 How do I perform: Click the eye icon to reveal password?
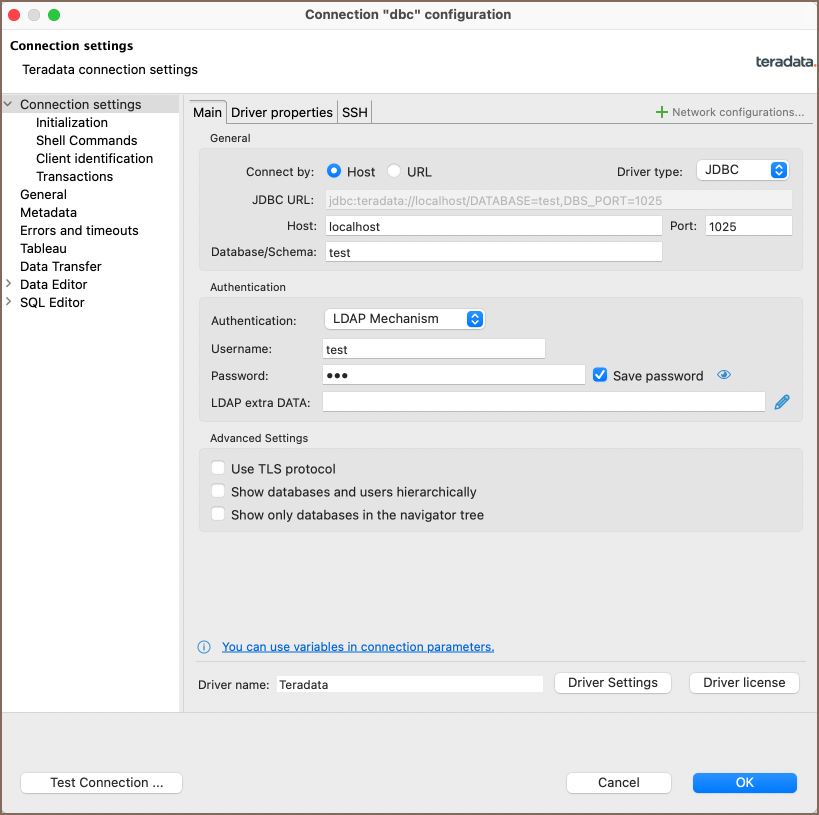tap(724, 376)
